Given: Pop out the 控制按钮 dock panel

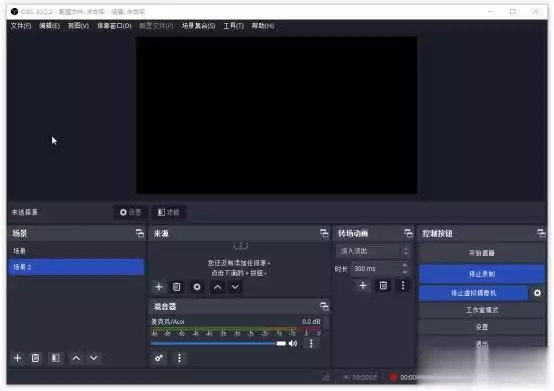Looking at the screenshot, I should coord(541,233).
